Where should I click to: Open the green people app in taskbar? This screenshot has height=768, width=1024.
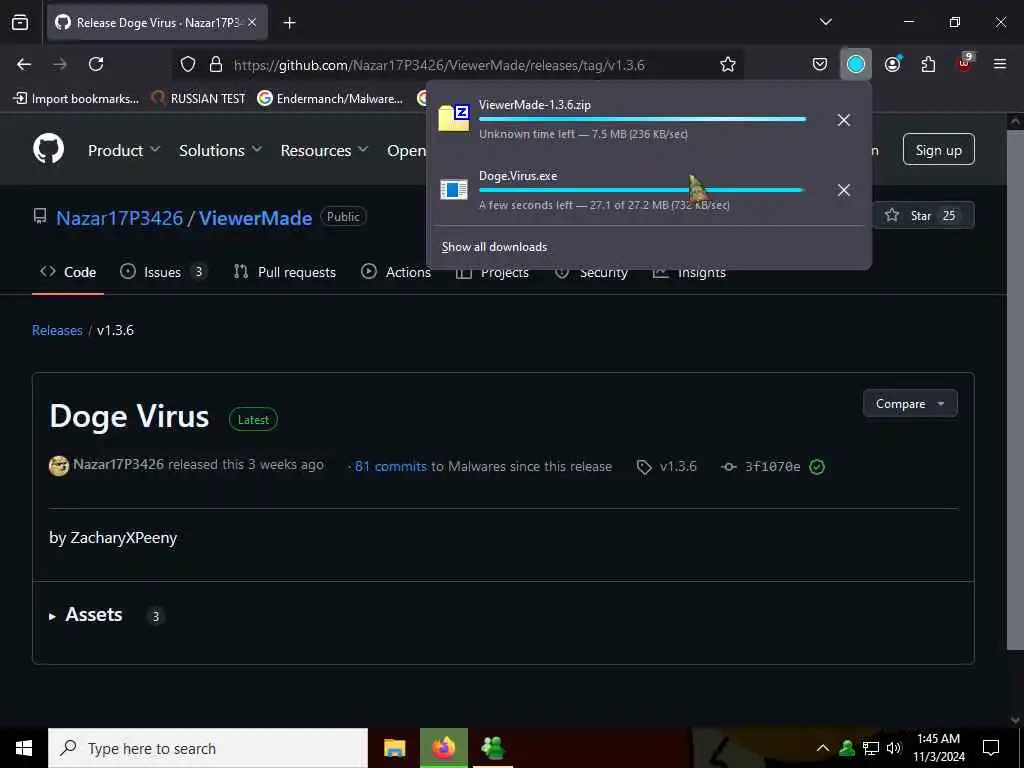tap(493, 748)
